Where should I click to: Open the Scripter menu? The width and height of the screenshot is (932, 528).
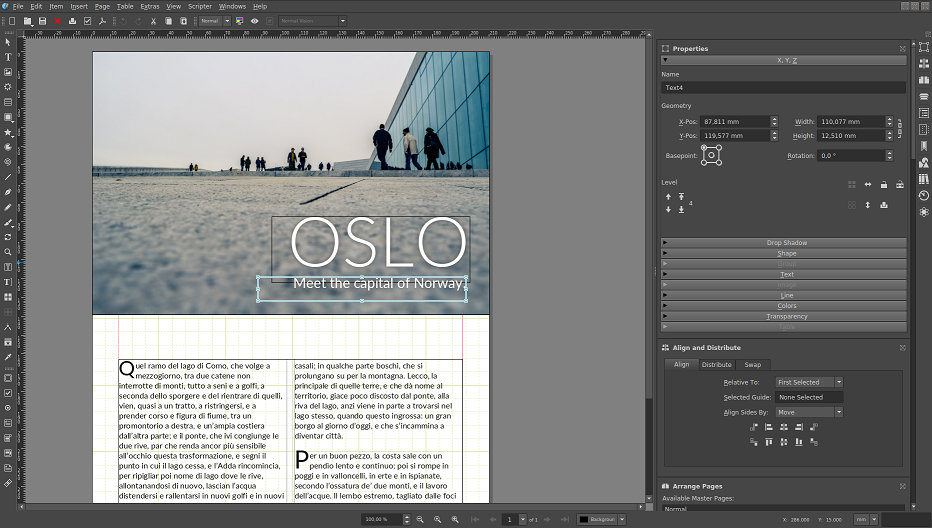coord(200,6)
